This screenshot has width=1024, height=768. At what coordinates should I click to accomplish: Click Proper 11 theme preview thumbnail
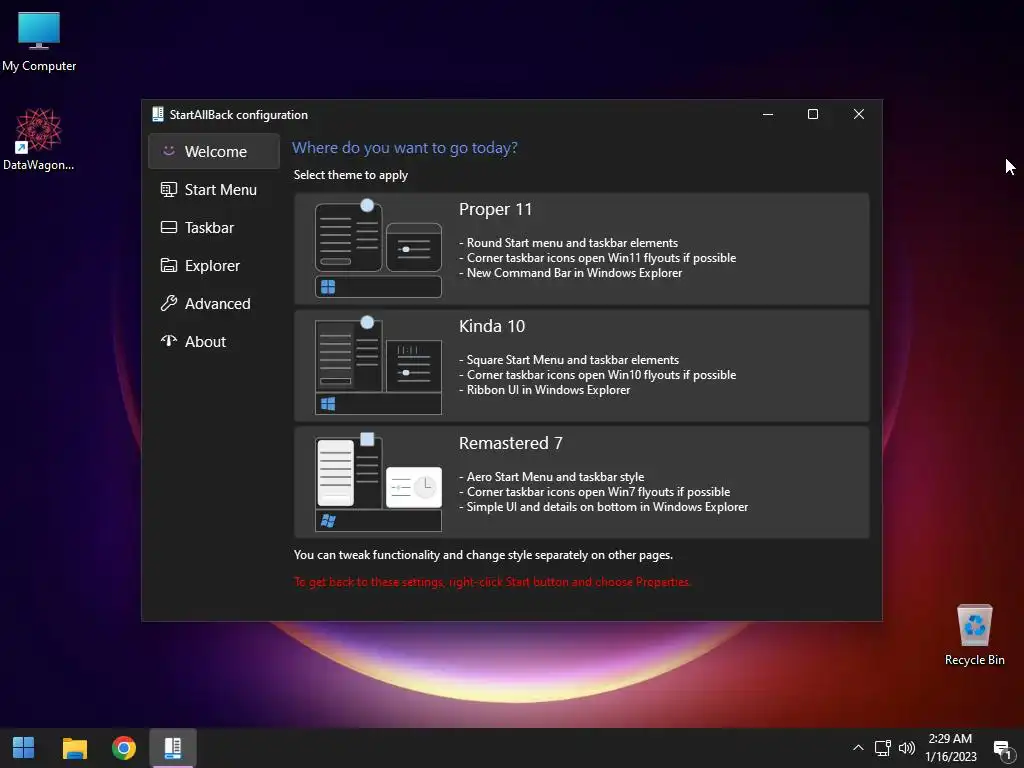point(378,249)
